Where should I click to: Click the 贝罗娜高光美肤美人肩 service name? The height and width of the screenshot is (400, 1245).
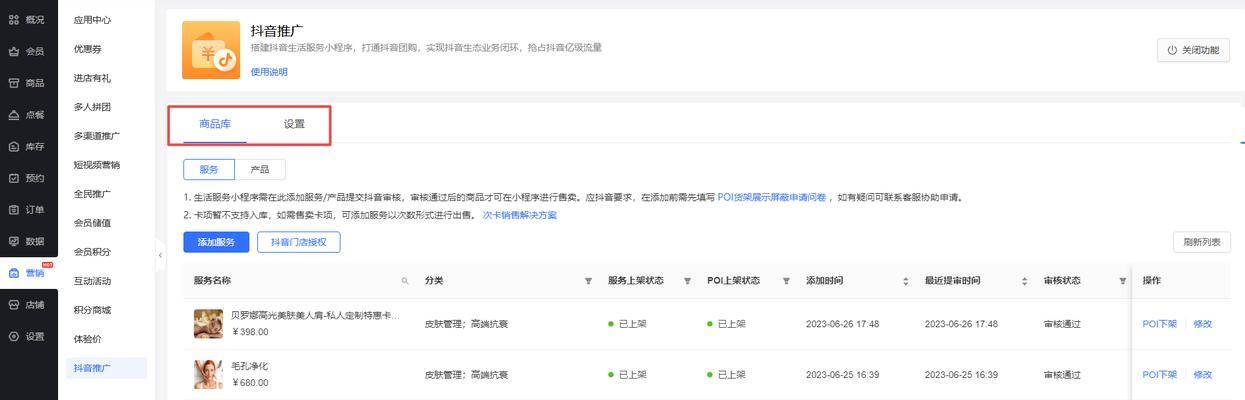click(316, 316)
